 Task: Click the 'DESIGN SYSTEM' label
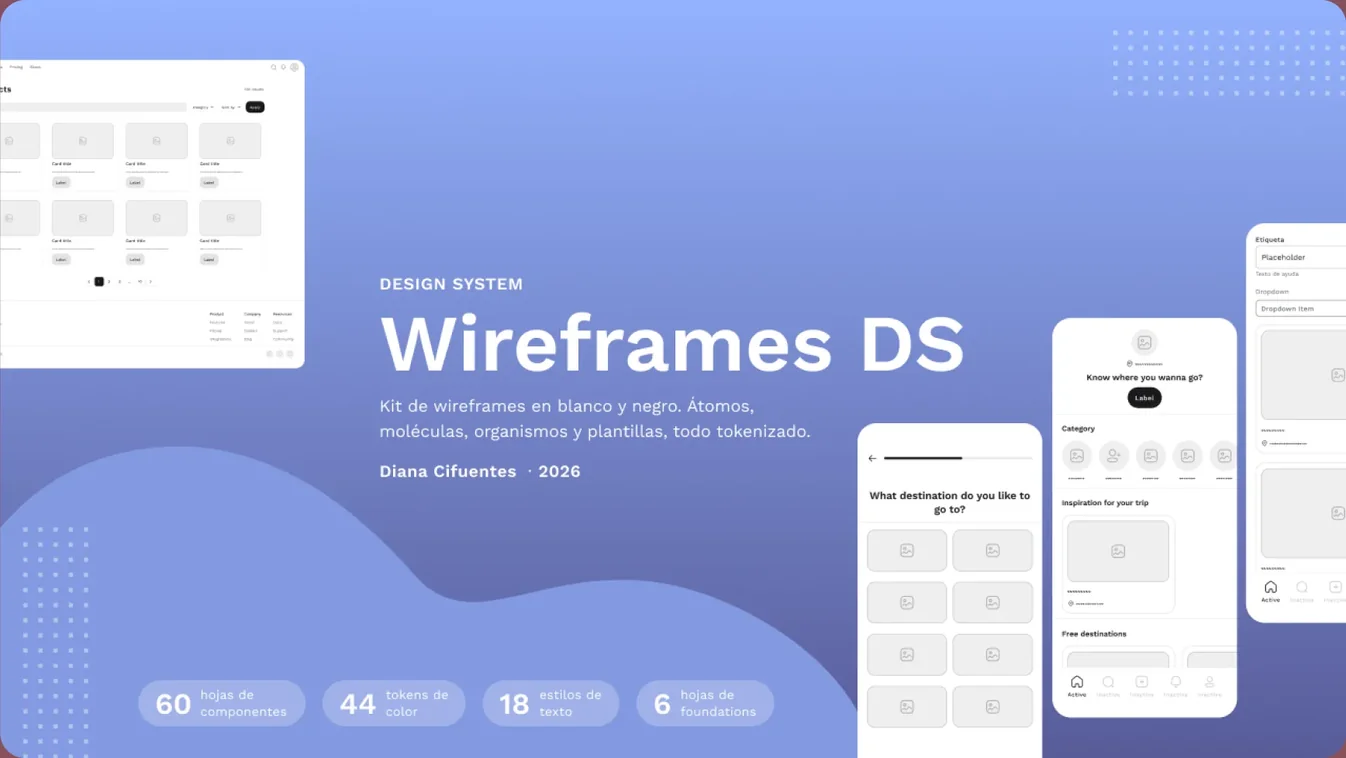coord(451,284)
